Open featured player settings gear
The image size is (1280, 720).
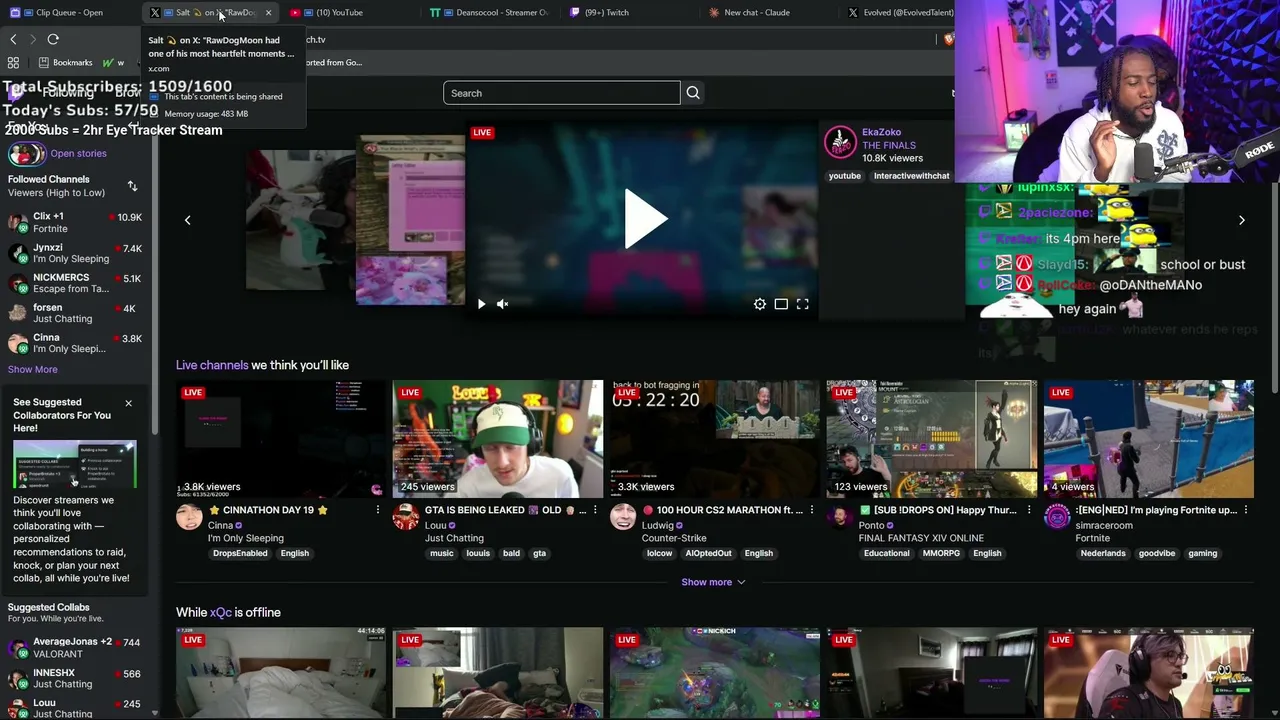coord(760,304)
